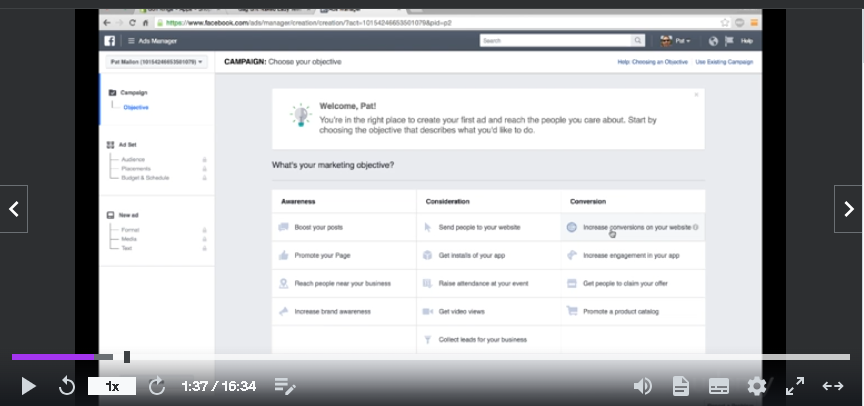The height and width of the screenshot is (406, 864).
Task: Open the transcript document icon
Action: [681, 386]
